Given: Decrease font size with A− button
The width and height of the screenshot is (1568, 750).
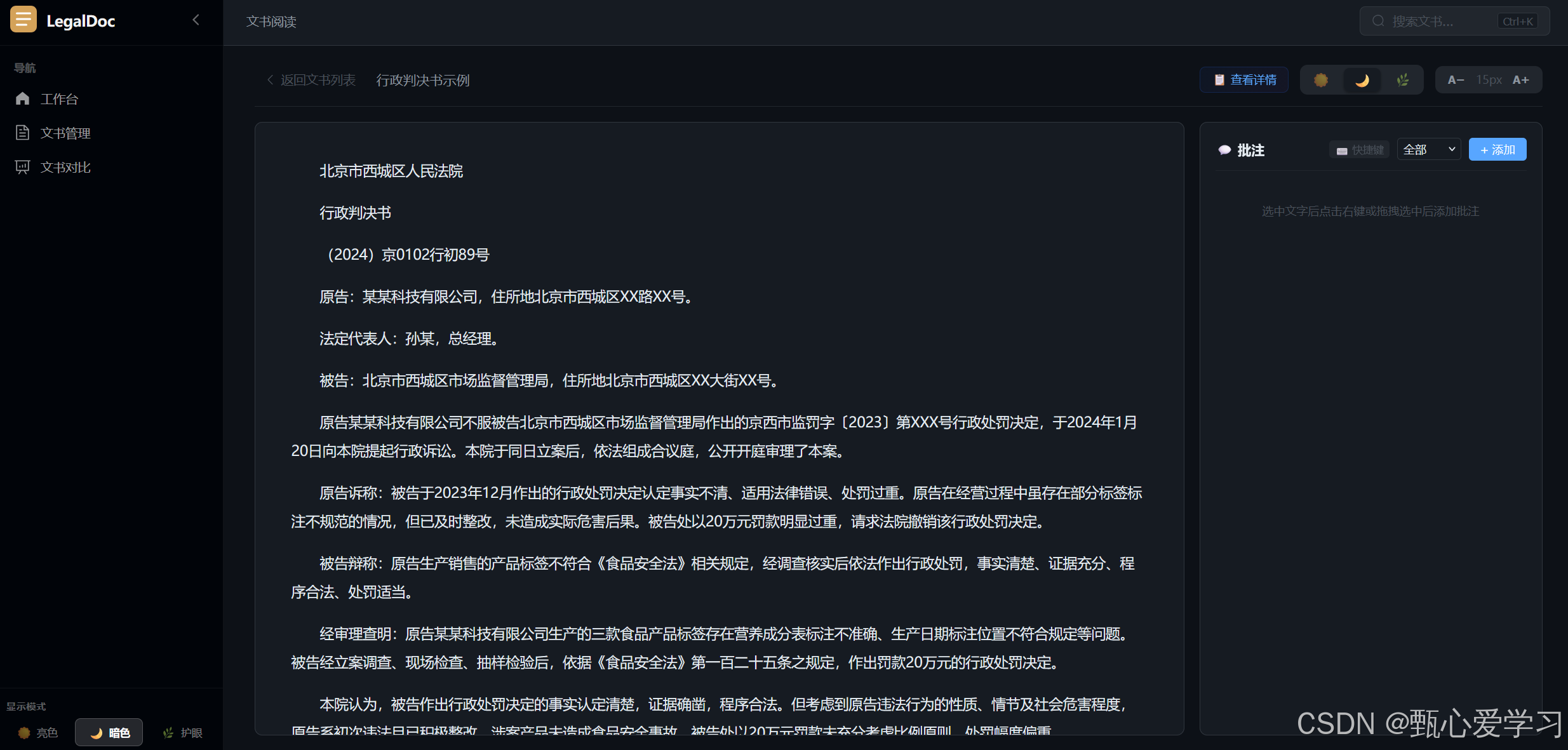Looking at the screenshot, I should click(x=1455, y=80).
